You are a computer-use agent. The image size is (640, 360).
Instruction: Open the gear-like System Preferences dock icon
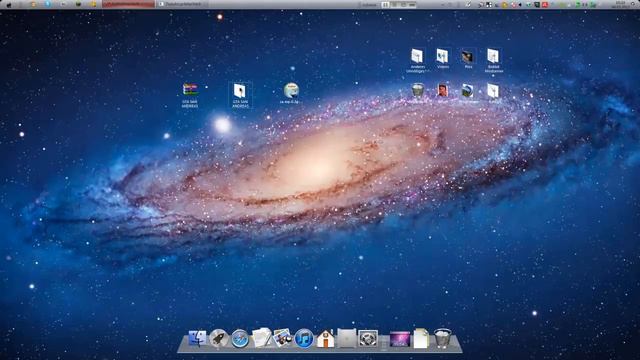(x=368, y=339)
